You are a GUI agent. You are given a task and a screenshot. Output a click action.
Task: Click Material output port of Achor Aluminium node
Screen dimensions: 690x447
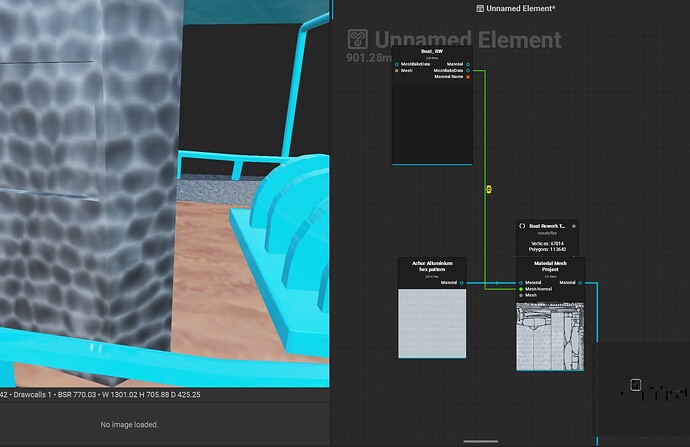[x=461, y=283]
